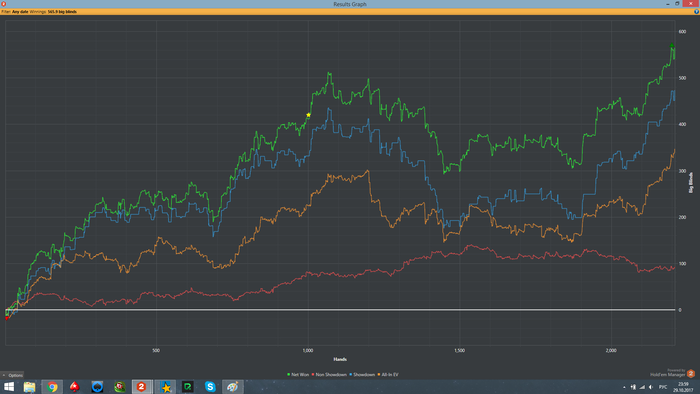This screenshot has width=700, height=394.
Task: Toggle the Showdown legend series
Action: 362,374
